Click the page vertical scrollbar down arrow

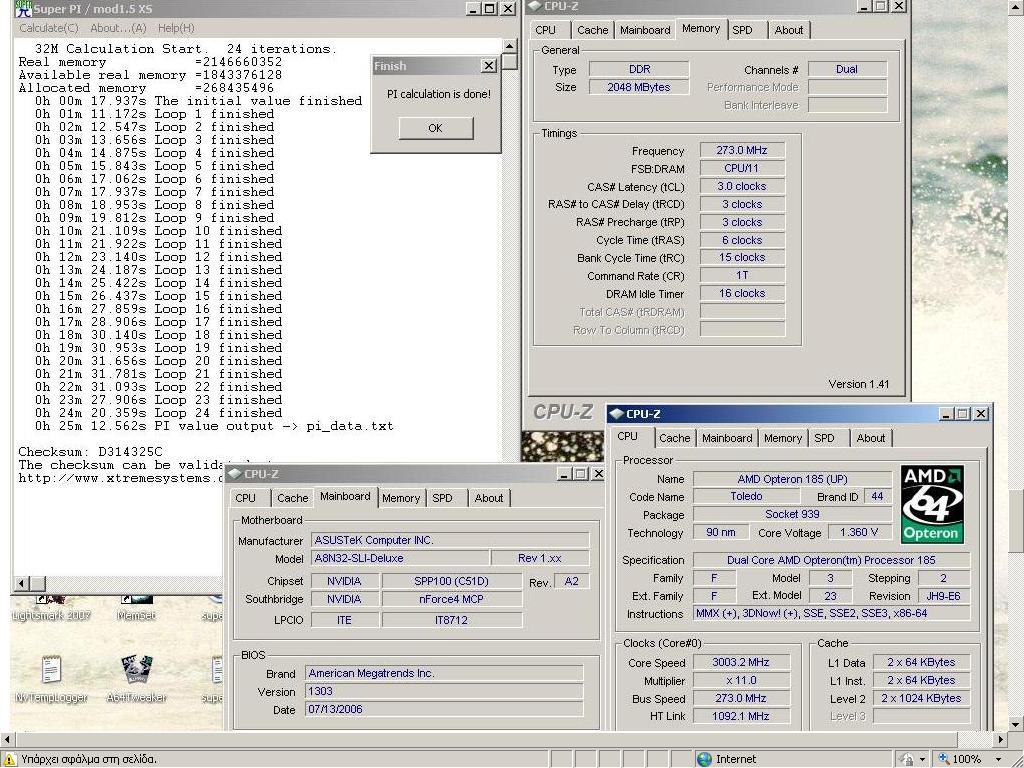(x=1016, y=724)
